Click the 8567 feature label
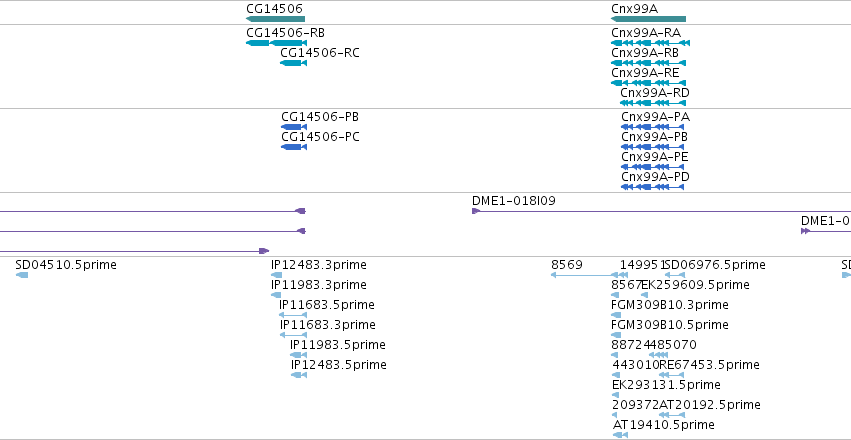The image size is (851, 440). click(626, 285)
